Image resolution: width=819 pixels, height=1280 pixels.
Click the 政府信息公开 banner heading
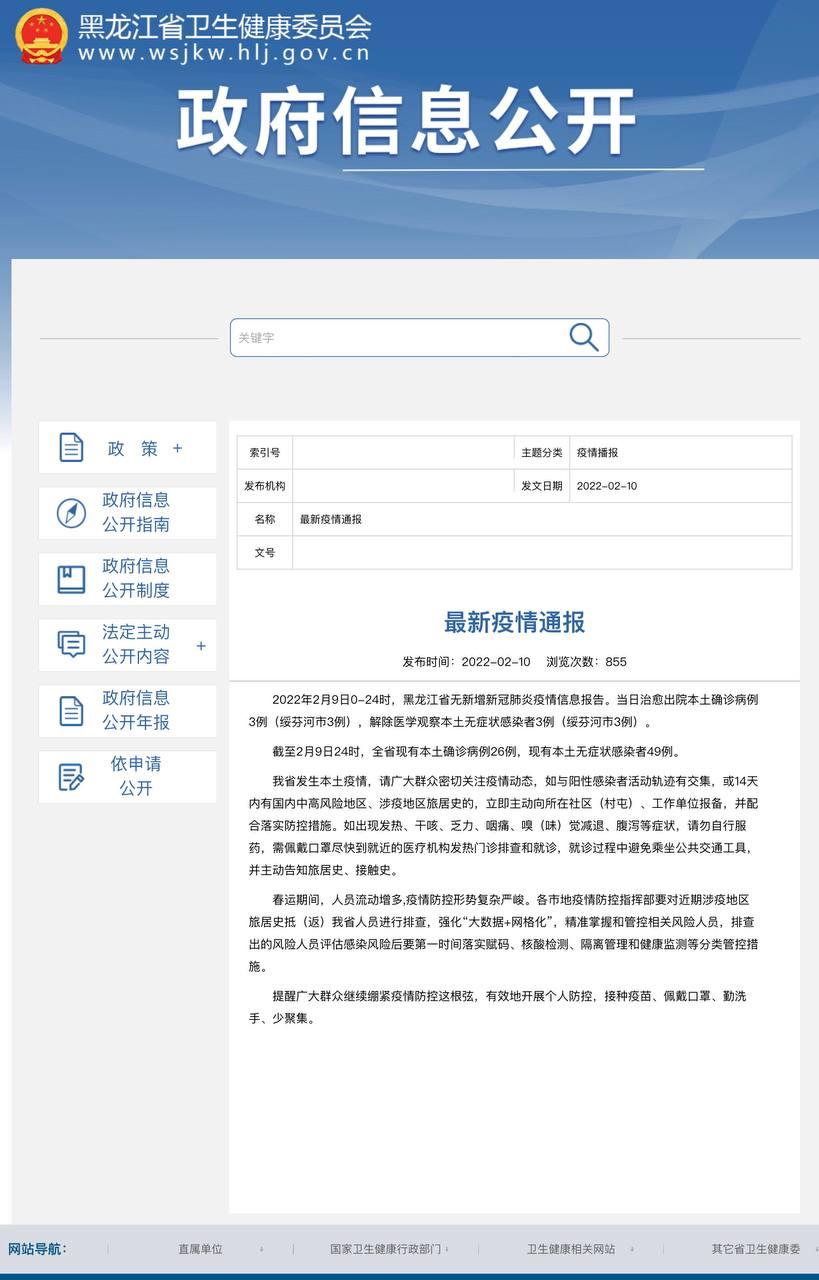[x=407, y=121]
